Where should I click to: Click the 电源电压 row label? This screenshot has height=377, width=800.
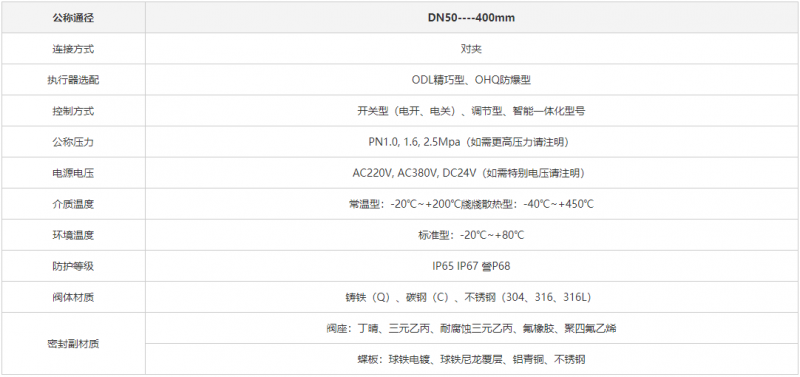(x=73, y=173)
